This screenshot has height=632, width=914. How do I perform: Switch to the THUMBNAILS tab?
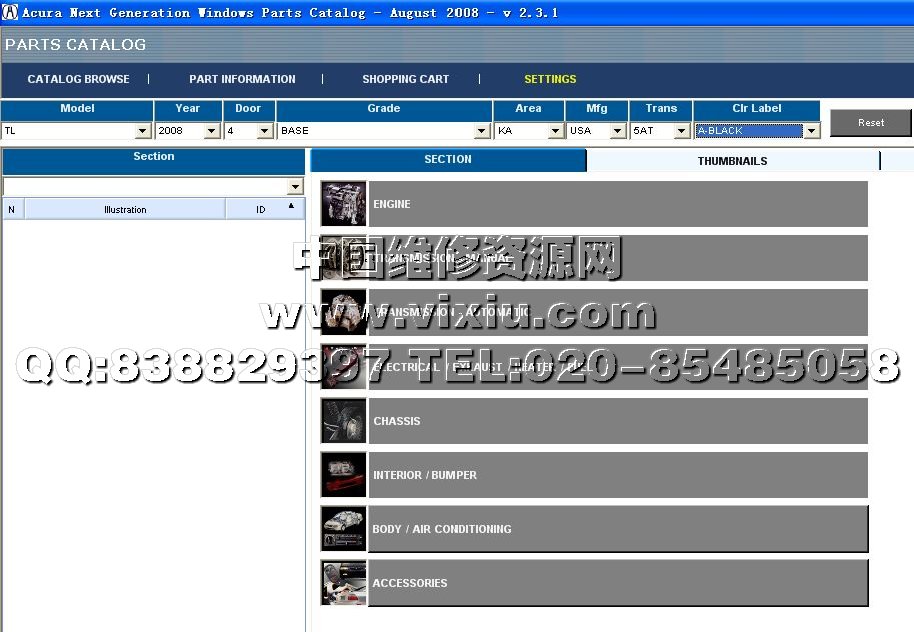tap(732, 161)
